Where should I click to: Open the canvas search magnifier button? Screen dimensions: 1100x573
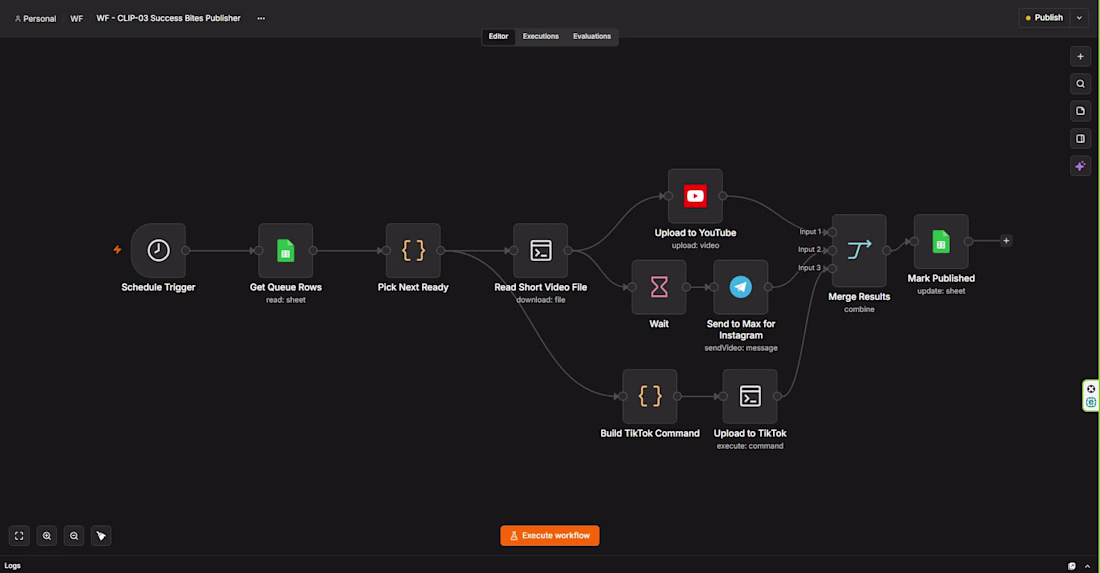click(1080, 83)
